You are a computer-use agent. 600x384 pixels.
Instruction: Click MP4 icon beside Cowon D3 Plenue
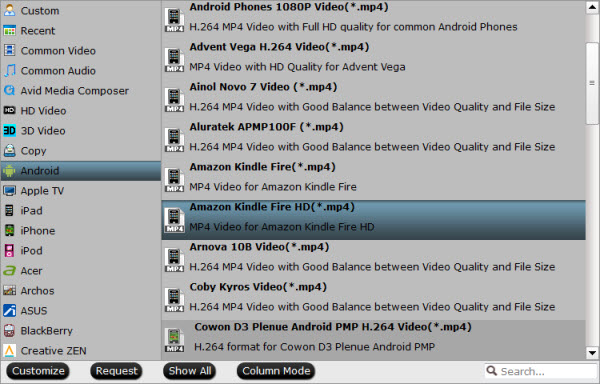pyautogui.click(x=174, y=340)
